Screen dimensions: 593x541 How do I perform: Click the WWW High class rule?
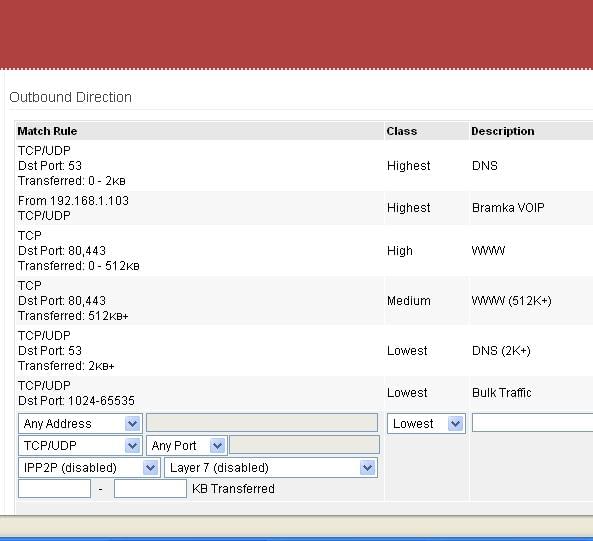pos(304,251)
